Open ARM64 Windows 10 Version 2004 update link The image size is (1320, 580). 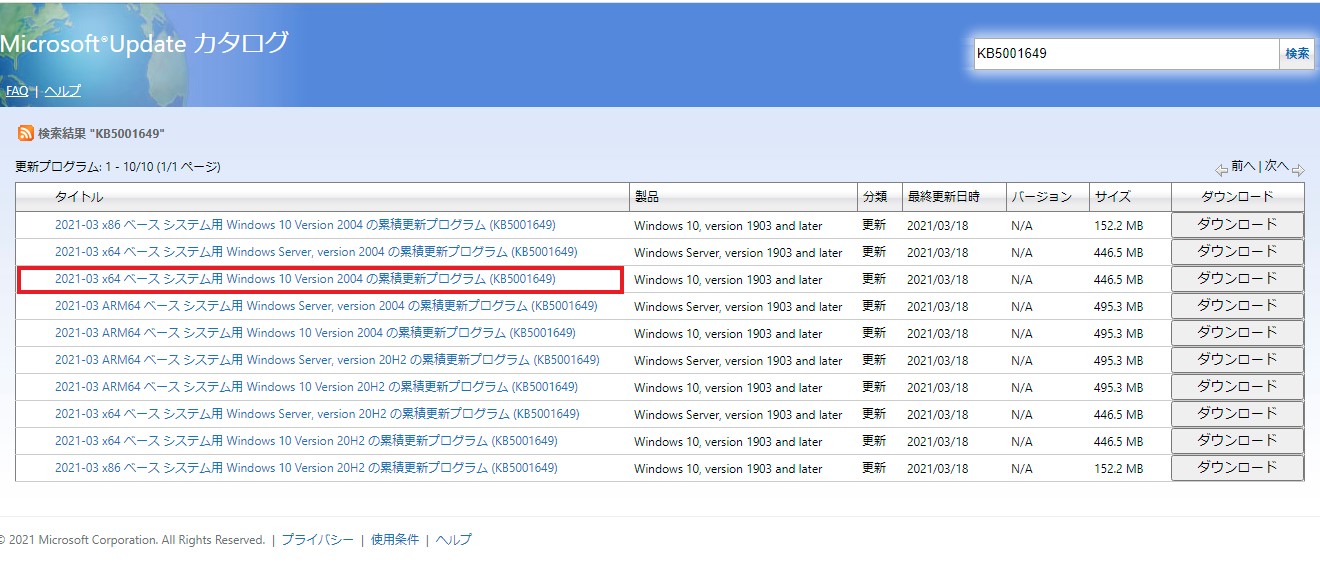[x=315, y=333]
